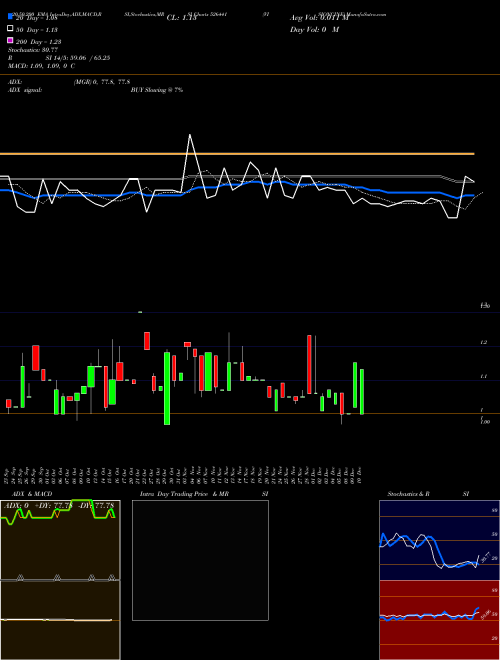Screen dimensions: 500x660
Task: Click the magenta 200 Day EMA legend swatch
Action: click(x=10, y=40)
